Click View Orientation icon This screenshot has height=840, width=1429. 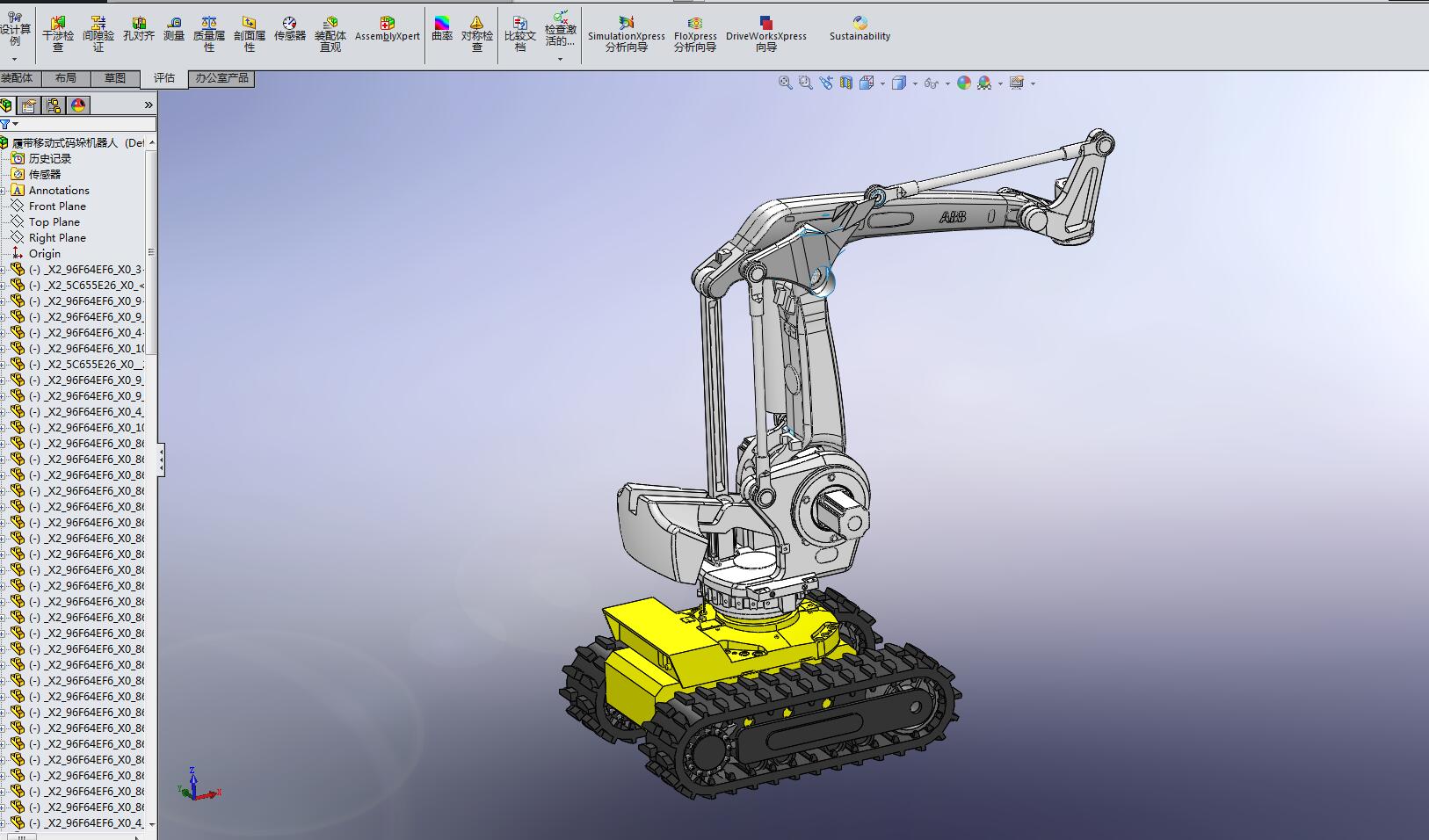866,83
